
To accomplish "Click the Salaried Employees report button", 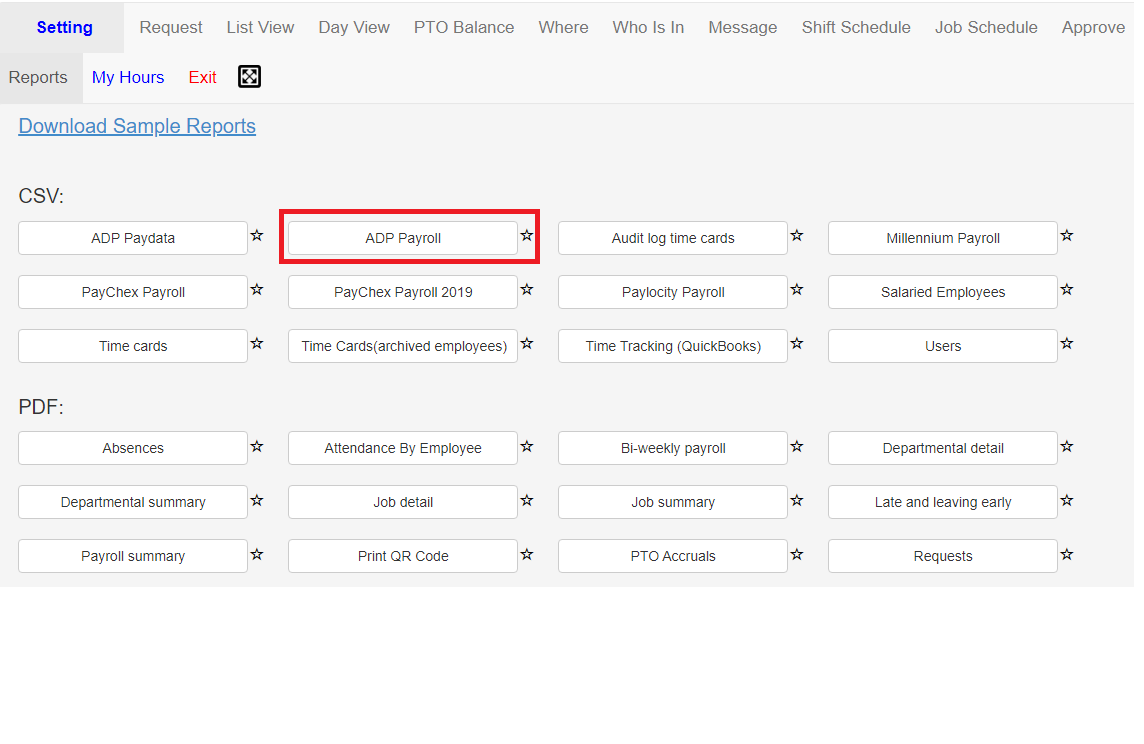I will [x=943, y=292].
